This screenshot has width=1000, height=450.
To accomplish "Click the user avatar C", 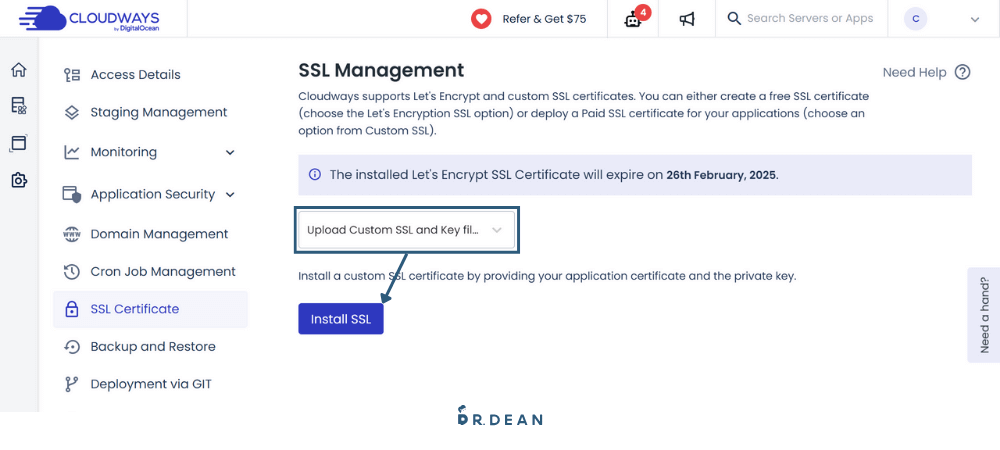I will pyautogui.click(x=916, y=19).
